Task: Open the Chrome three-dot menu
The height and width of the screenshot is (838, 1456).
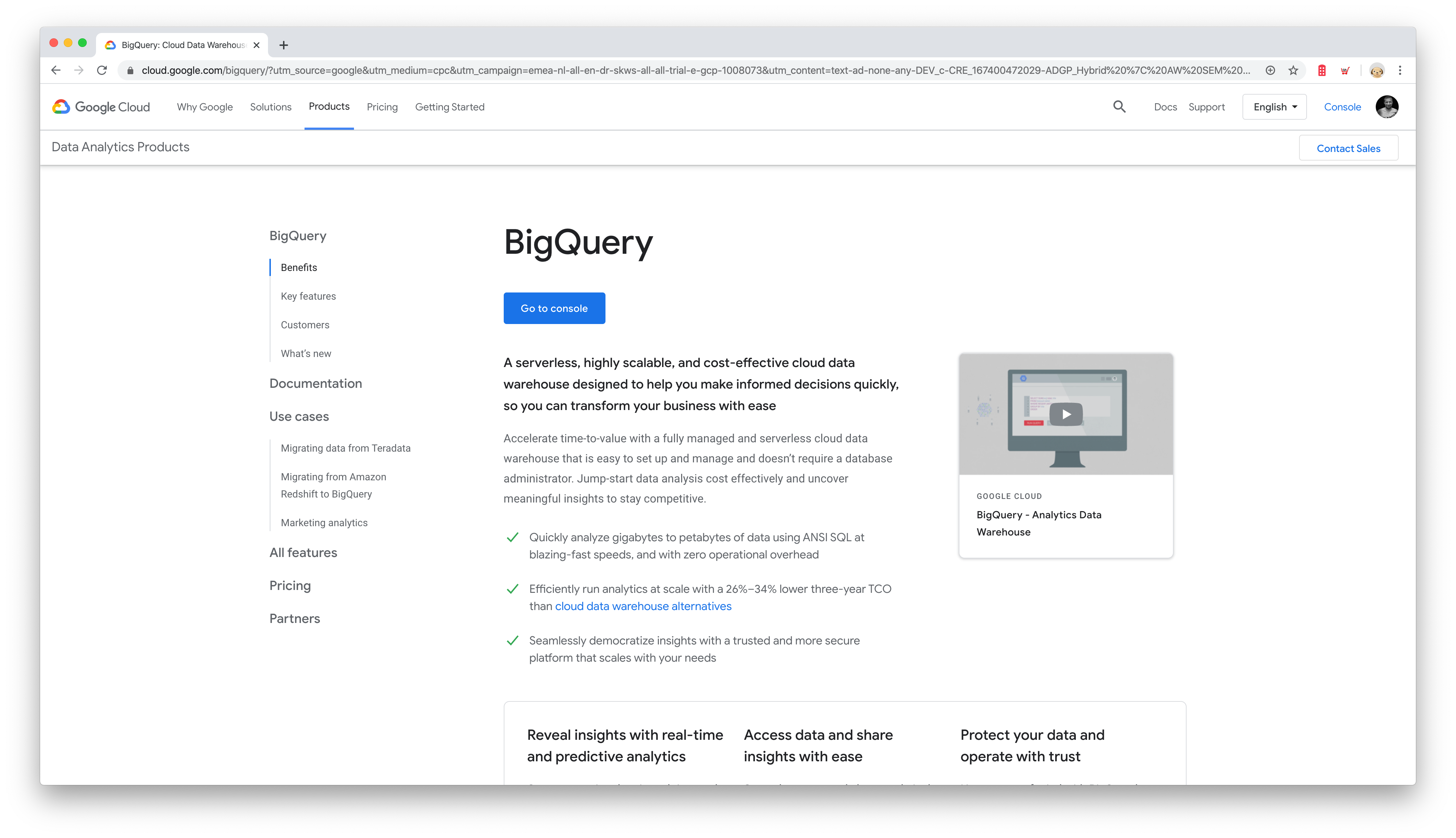Action: (1400, 70)
